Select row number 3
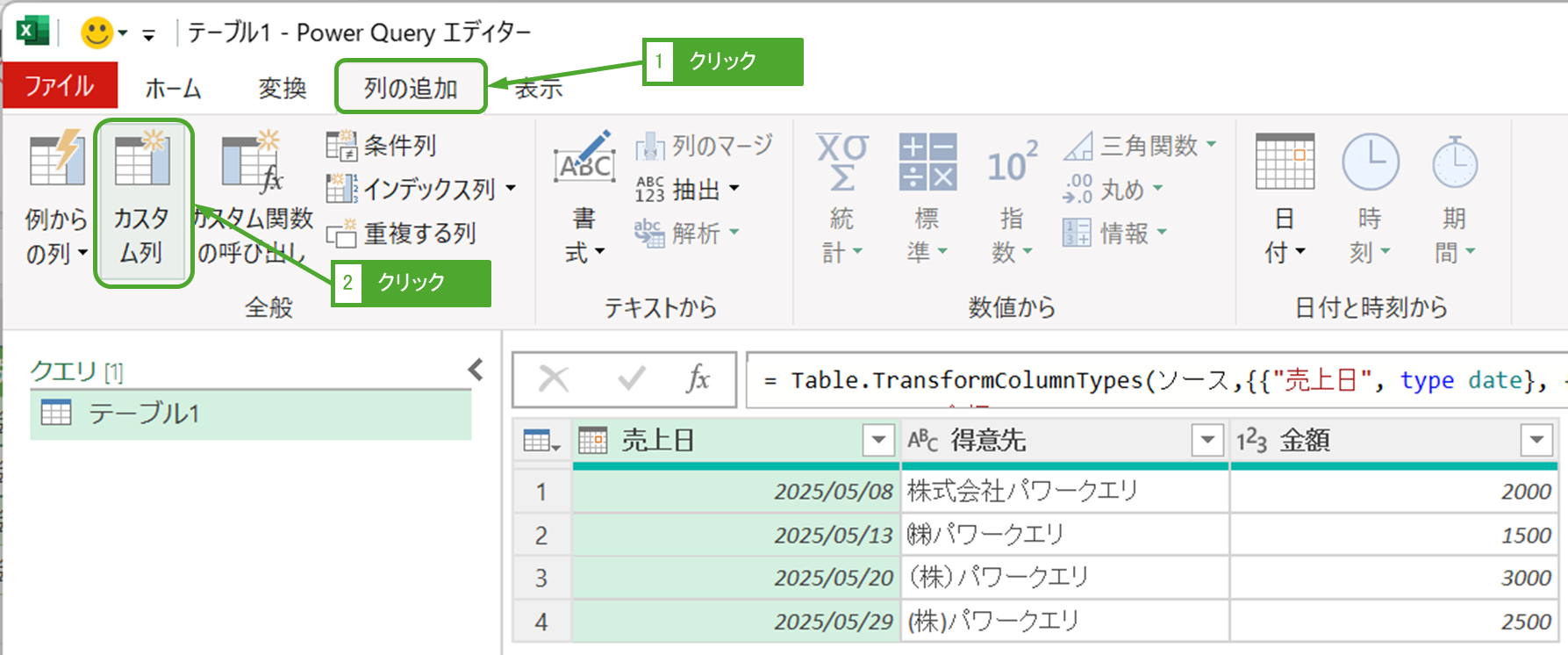This screenshot has width=1568, height=655. click(x=541, y=578)
